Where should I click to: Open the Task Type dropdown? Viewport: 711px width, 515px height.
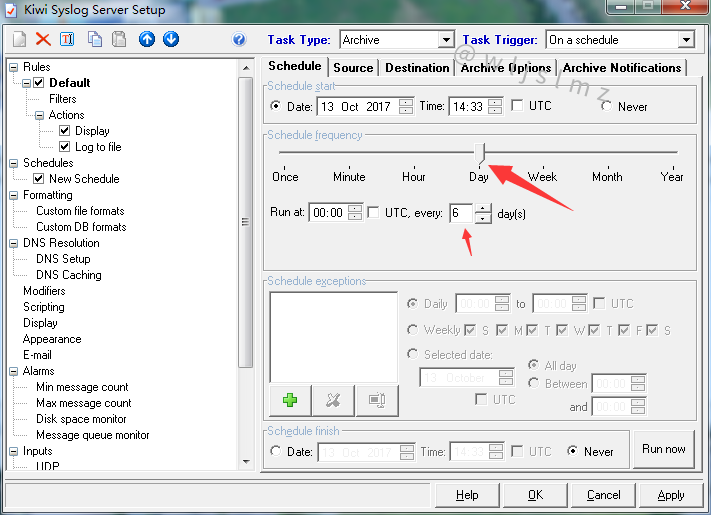(x=446, y=40)
